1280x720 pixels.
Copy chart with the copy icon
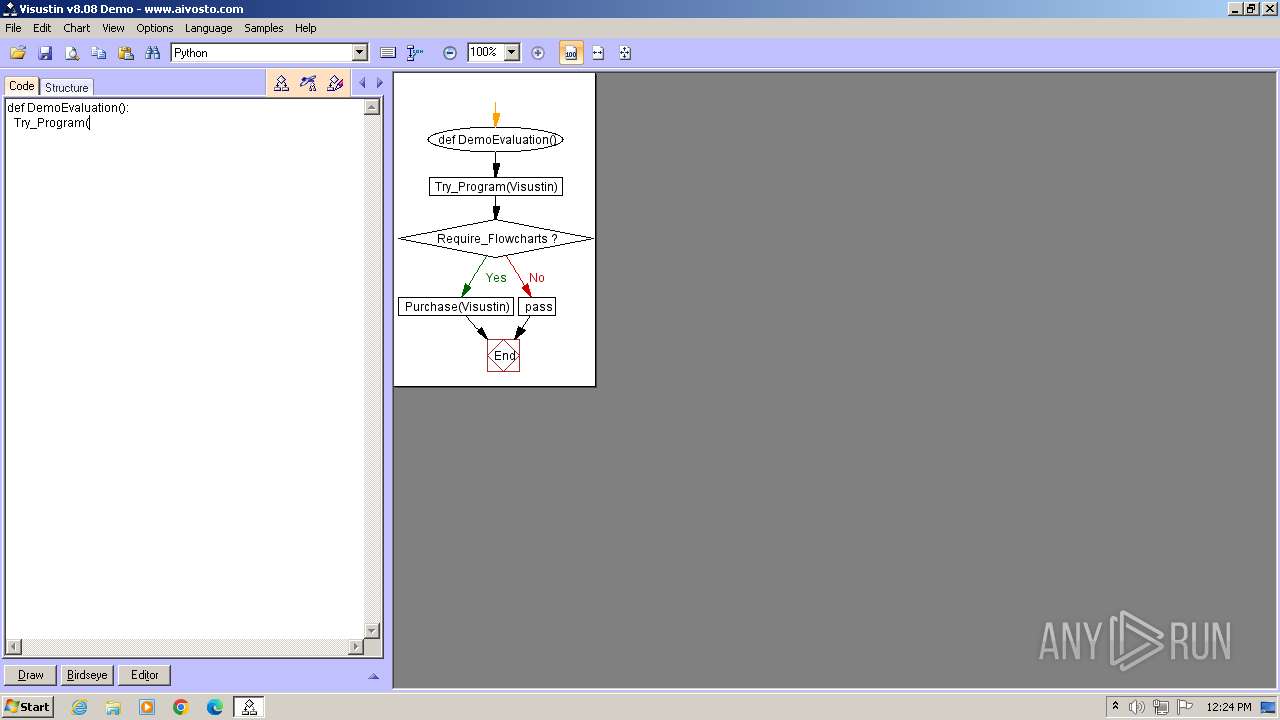coord(99,53)
